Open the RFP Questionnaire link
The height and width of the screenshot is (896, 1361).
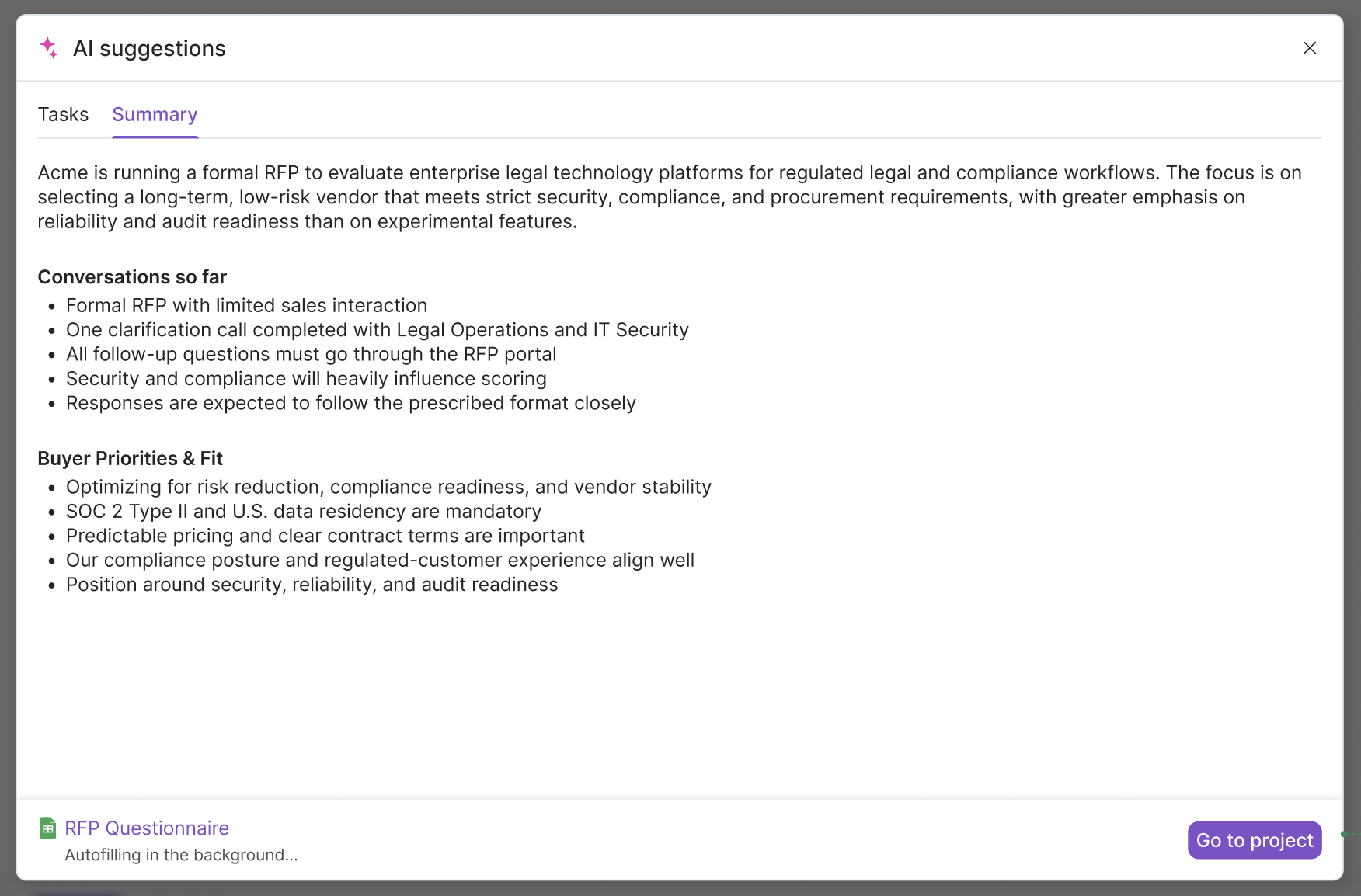pyautogui.click(x=147, y=828)
